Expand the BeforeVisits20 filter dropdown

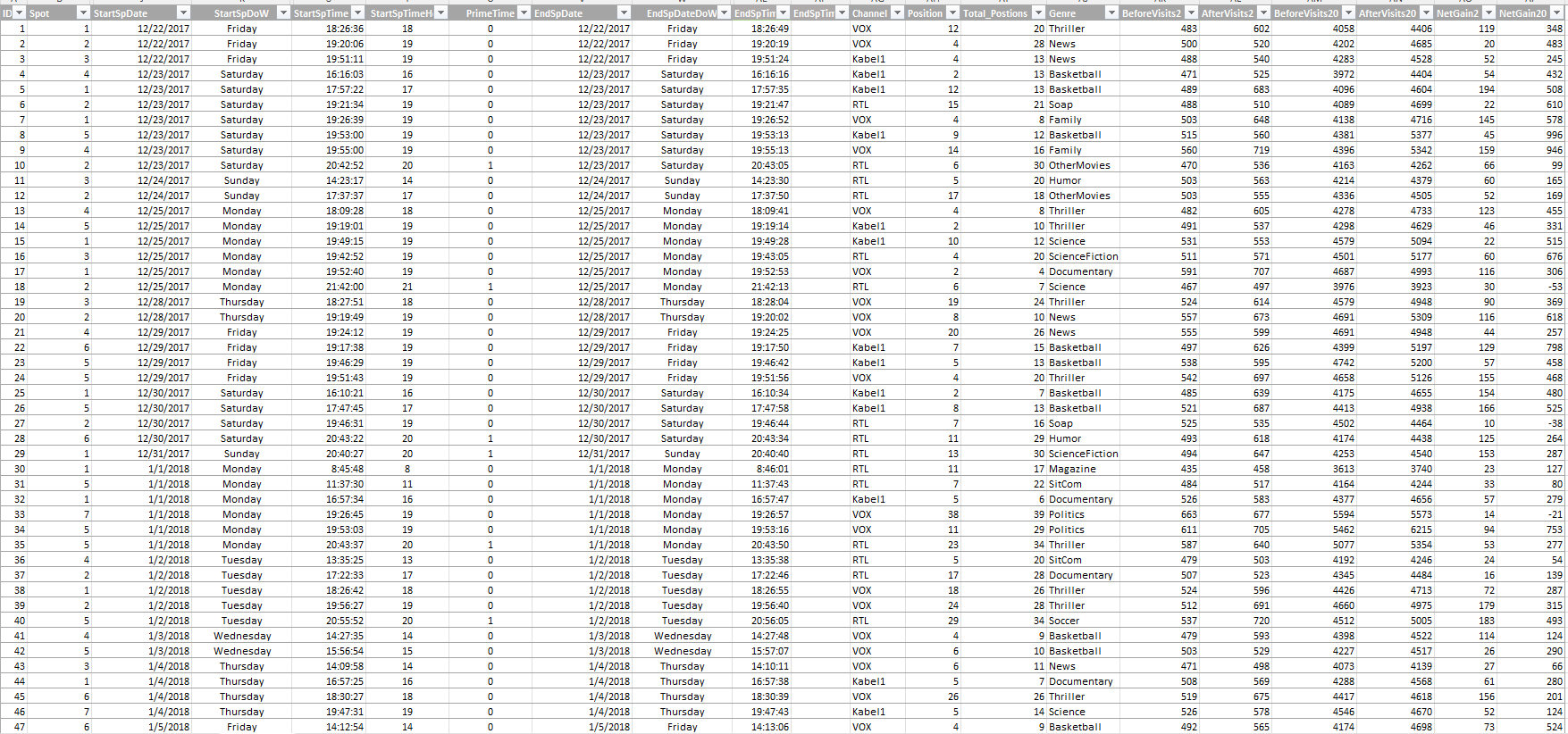coord(1348,13)
